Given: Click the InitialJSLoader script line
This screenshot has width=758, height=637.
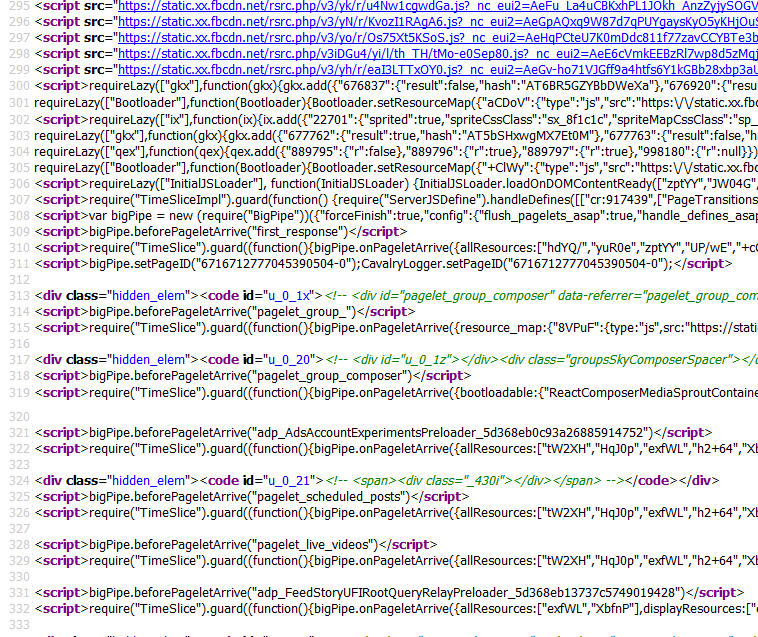Looking at the screenshot, I should (x=396, y=184).
